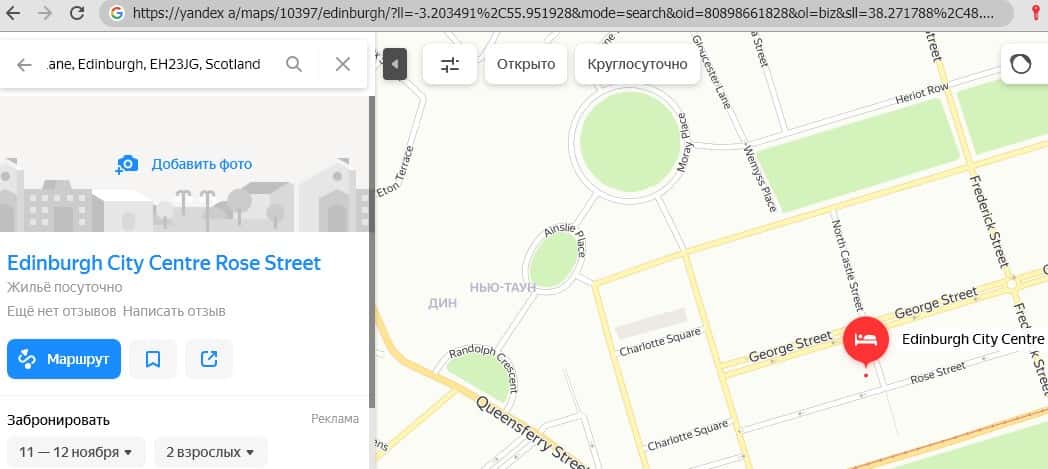
Task: Click the browser forward arrow
Action: point(45,13)
